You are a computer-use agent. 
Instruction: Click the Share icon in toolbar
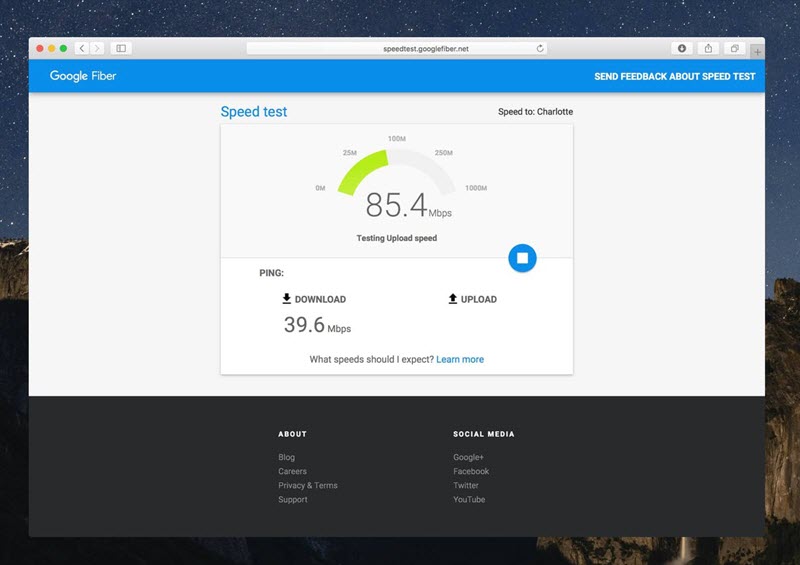(708, 48)
